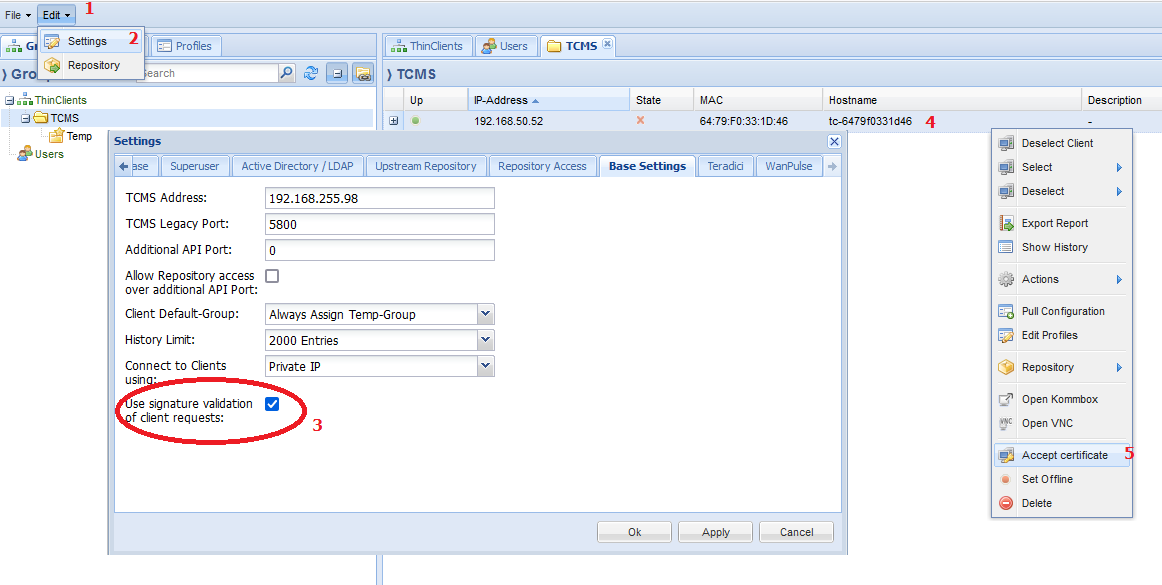Viewport: 1162px width, 585px height.
Task: Select the Users node in the tree
Action: tap(49, 154)
